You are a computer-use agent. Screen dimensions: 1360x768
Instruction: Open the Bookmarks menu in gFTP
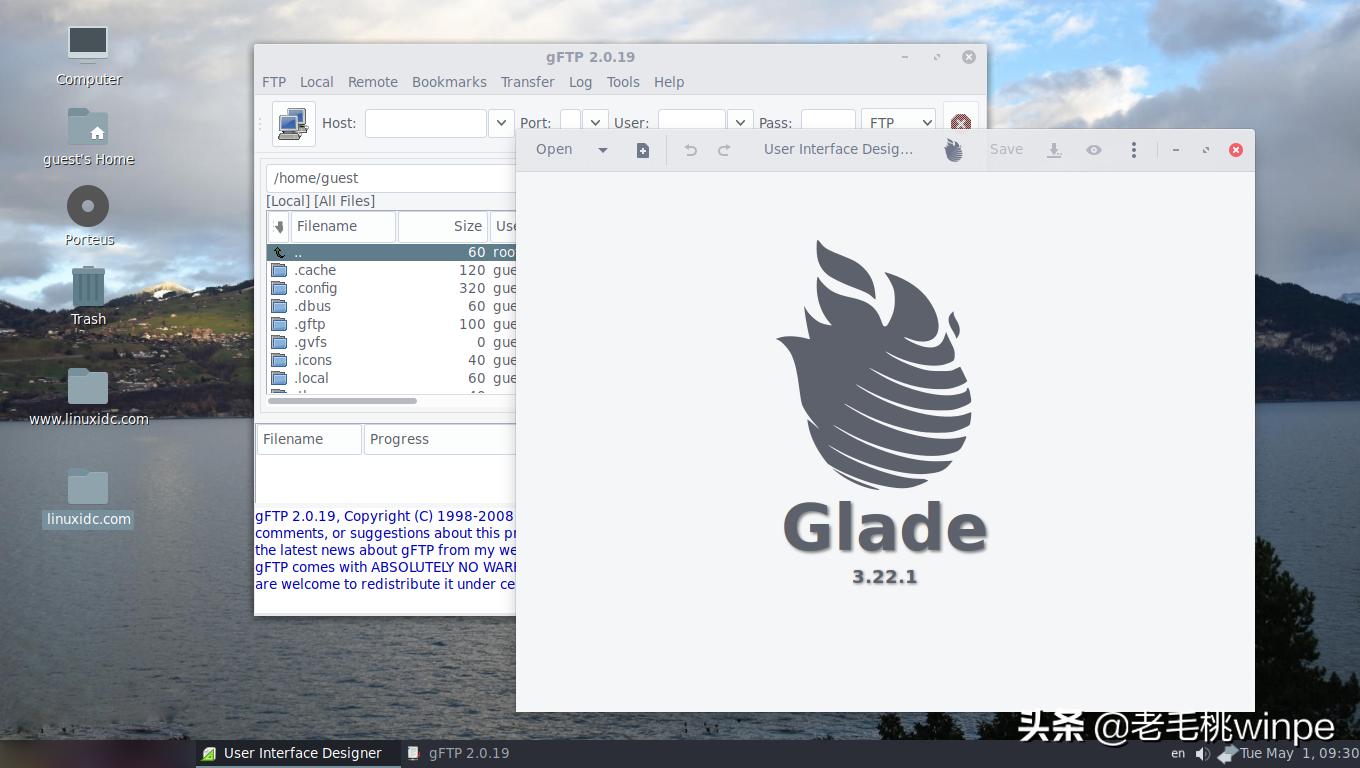point(449,82)
